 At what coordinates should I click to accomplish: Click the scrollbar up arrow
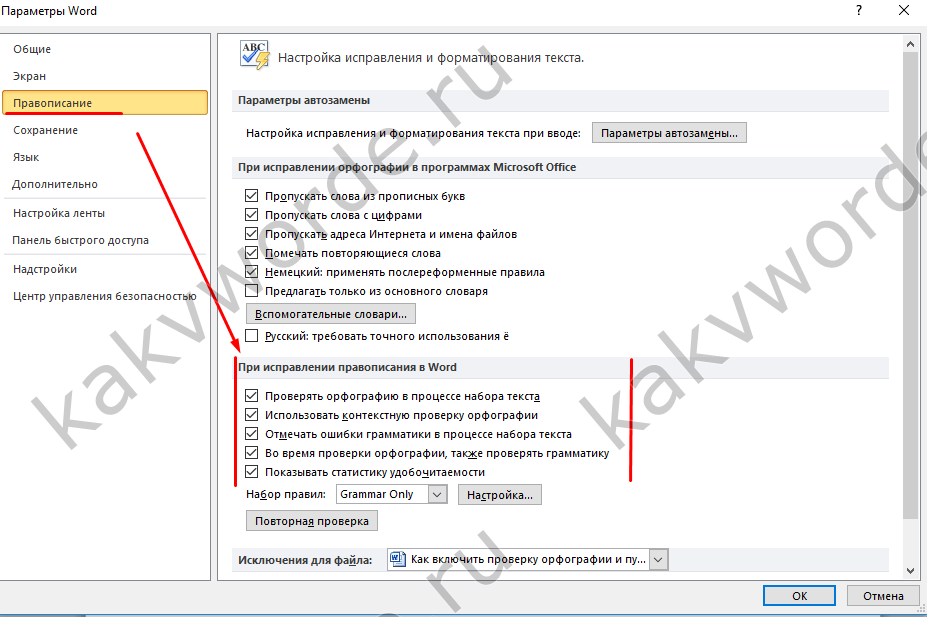[910, 44]
